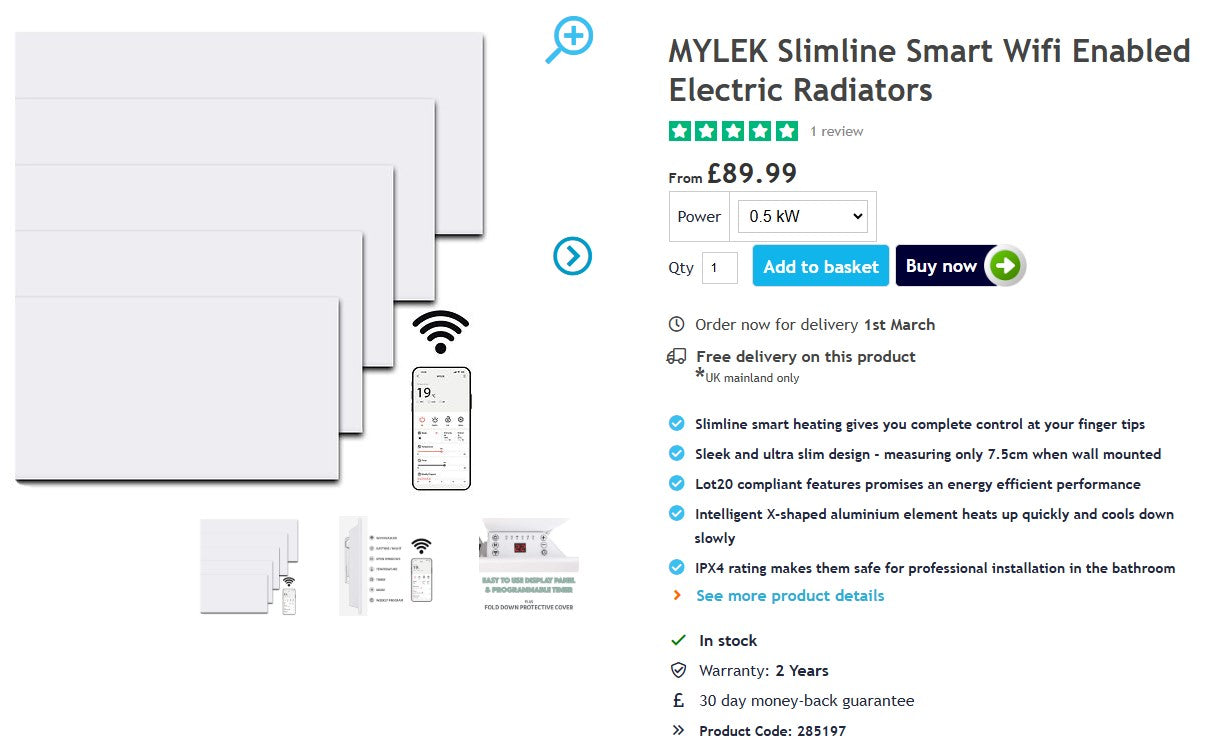Select the first radiator panels thumbnail
This screenshot has height=743, width=1207.
[249, 566]
